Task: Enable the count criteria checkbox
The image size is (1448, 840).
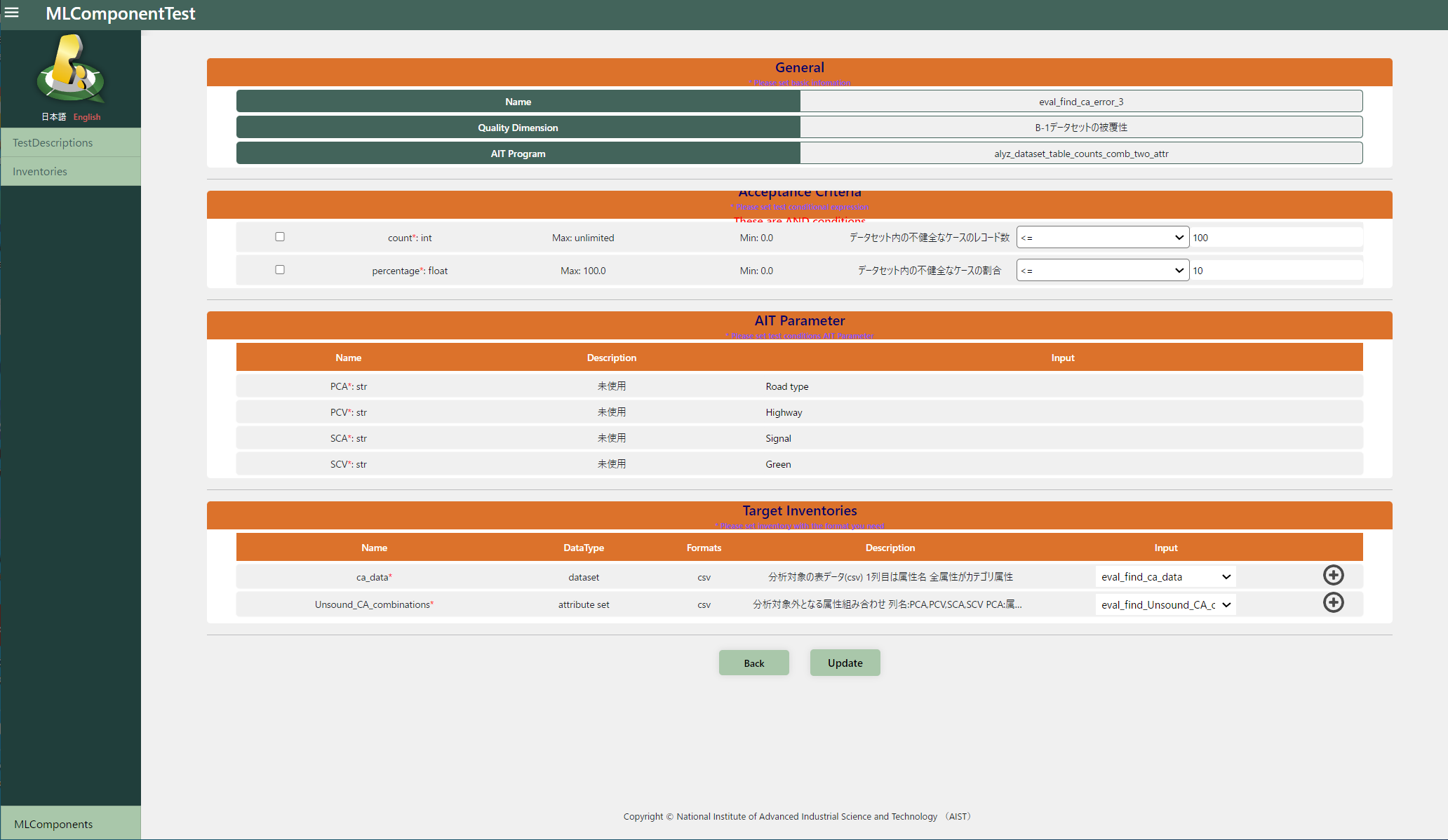Action: [x=280, y=237]
